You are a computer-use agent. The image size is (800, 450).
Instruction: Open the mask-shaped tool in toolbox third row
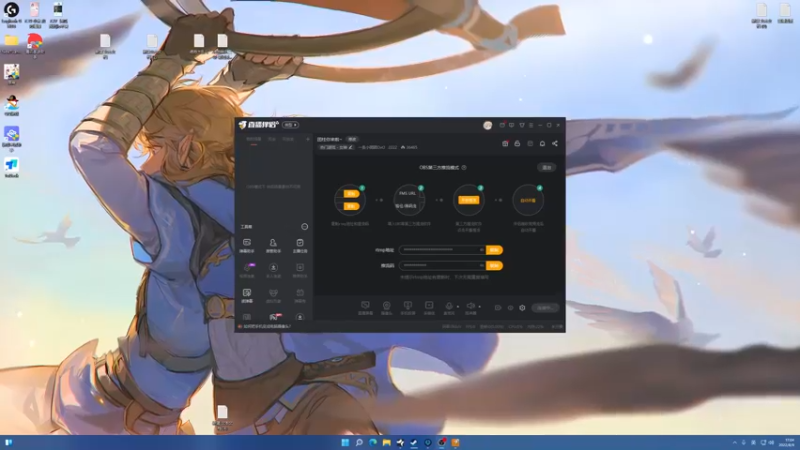pos(273,295)
